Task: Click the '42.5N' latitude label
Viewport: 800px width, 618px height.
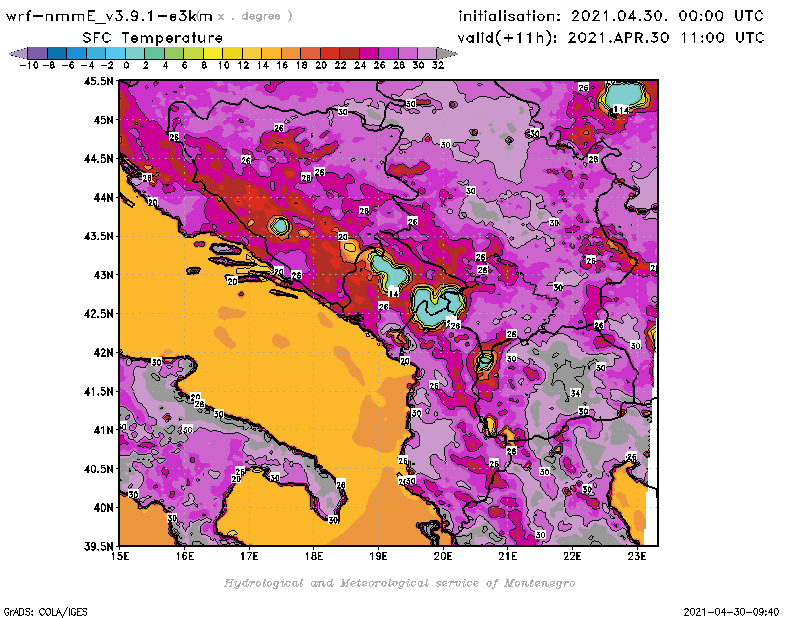Action: tap(98, 314)
